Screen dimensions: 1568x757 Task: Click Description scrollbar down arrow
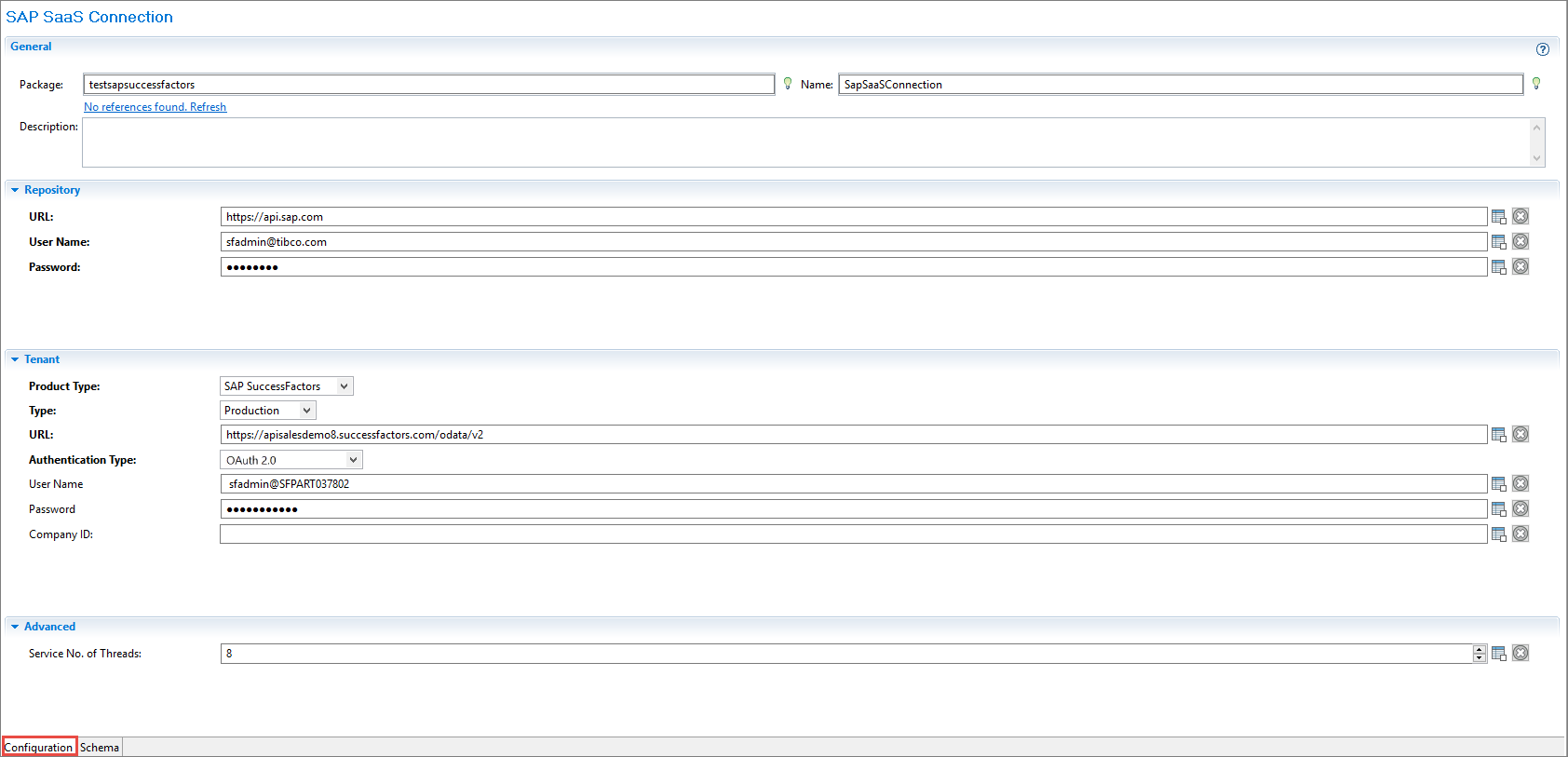tap(1537, 158)
